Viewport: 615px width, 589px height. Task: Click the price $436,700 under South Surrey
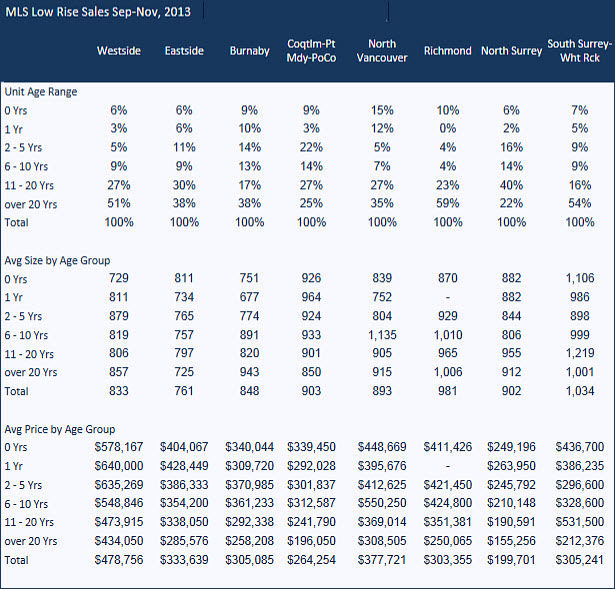point(580,447)
